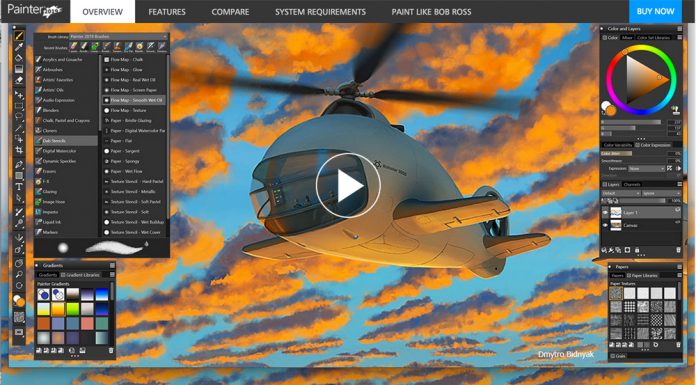Switch to the Channels tab
696x385 pixels.
point(632,184)
